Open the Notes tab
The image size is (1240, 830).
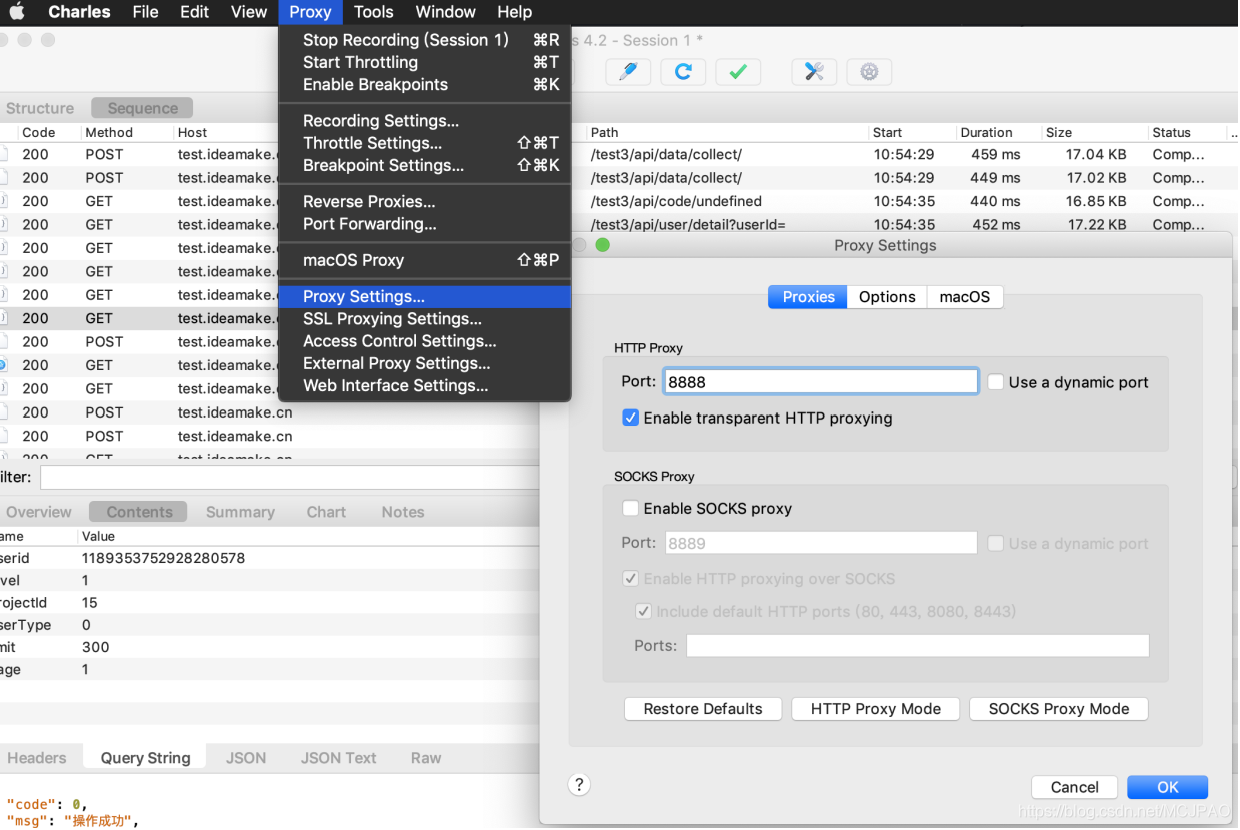(403, 512)
